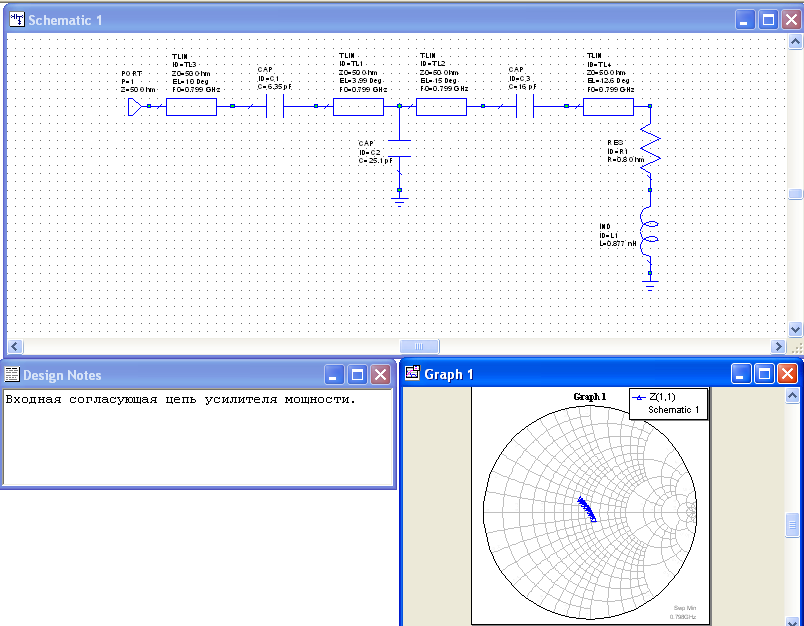Click Schematic 1 horizontal scrollbar left arrow
This screenshot has height=626, width=804.
tap(14, 347)
